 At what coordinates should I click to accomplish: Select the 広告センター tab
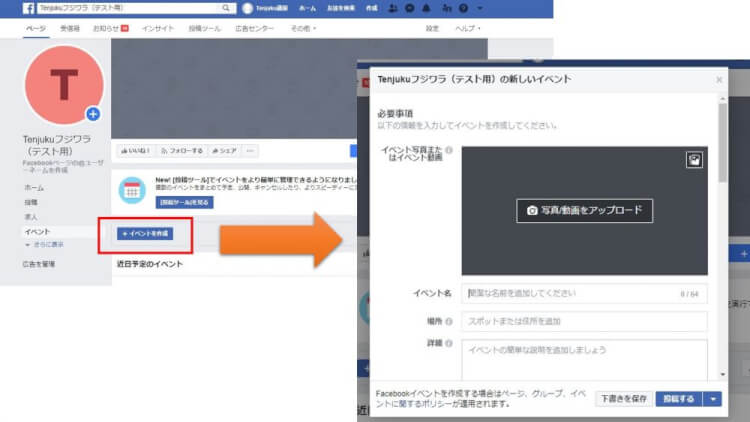tap(254, 29)
